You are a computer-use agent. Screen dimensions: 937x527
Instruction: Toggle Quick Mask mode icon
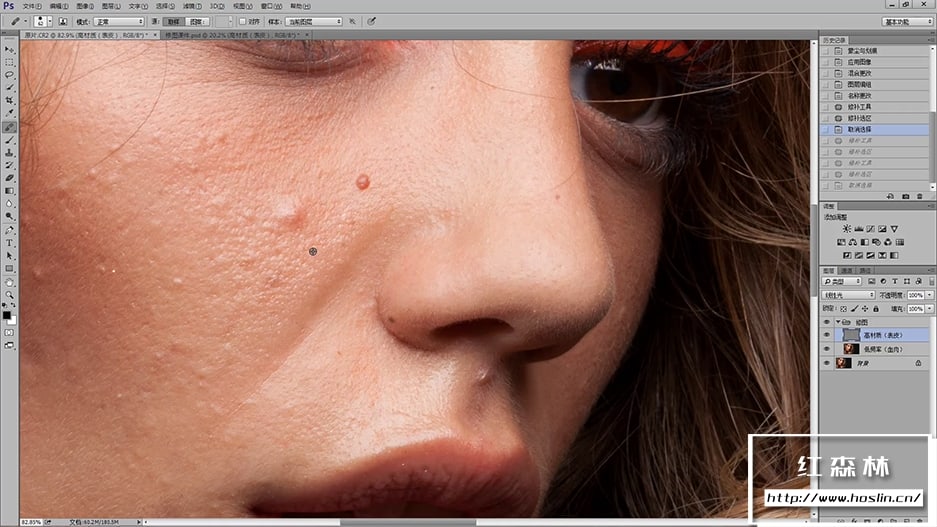[9, 332]
